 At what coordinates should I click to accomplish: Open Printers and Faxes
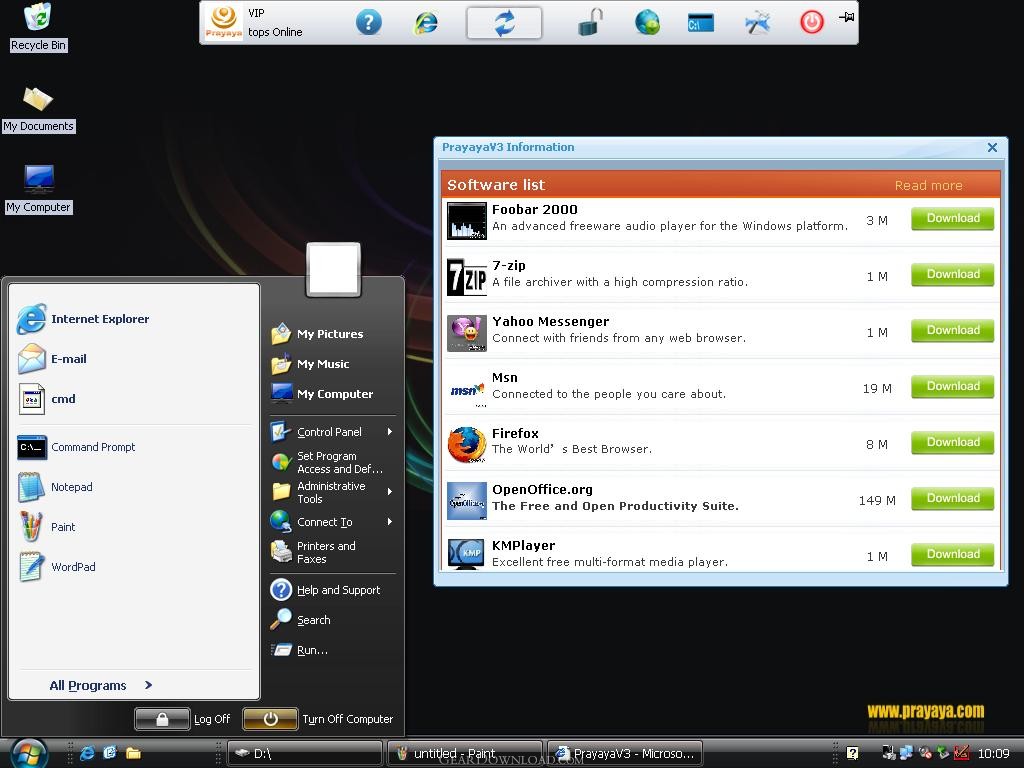(x=314, y=552)
